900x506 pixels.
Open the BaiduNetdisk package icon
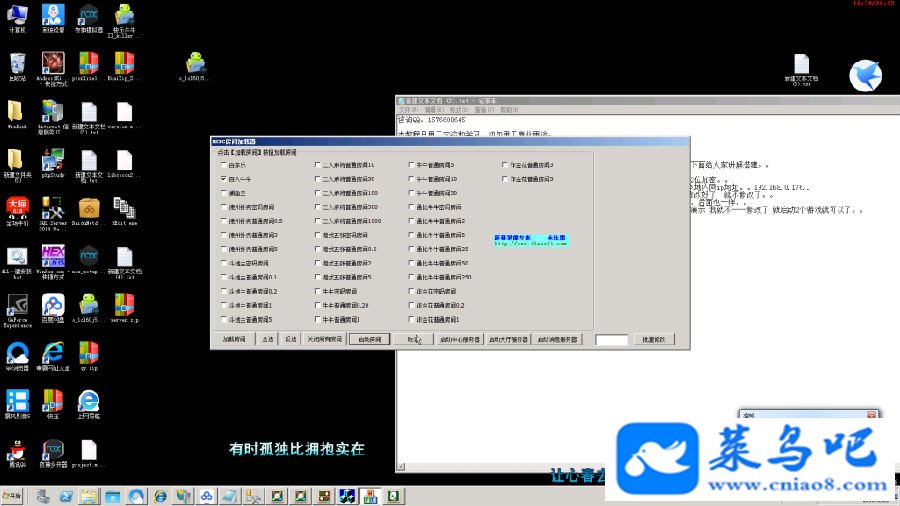pos(88,212)
